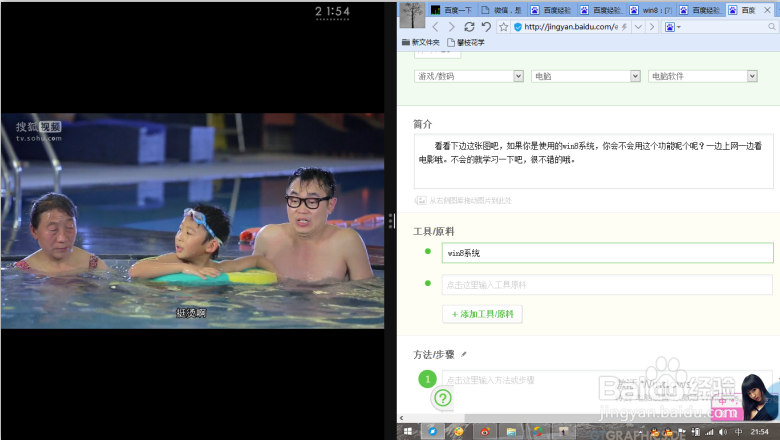Click the security shield icon in address bar
This screenshot has width=780, height=440.
518,27
